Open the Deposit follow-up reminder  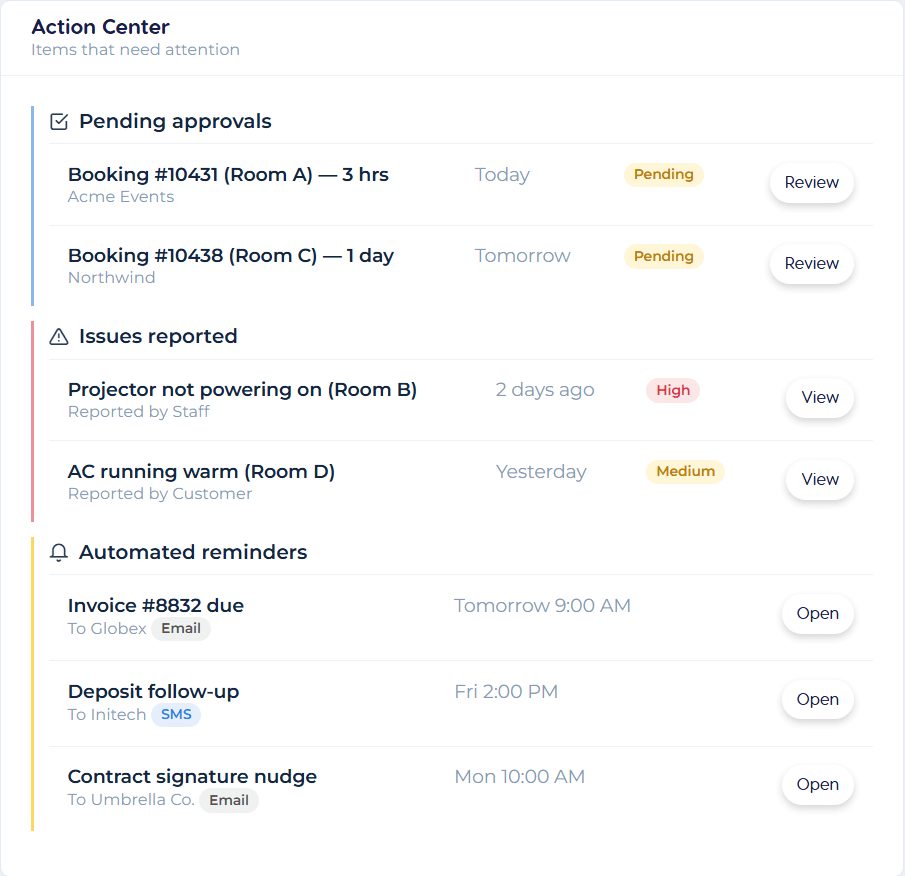click(x=817, y=700)
